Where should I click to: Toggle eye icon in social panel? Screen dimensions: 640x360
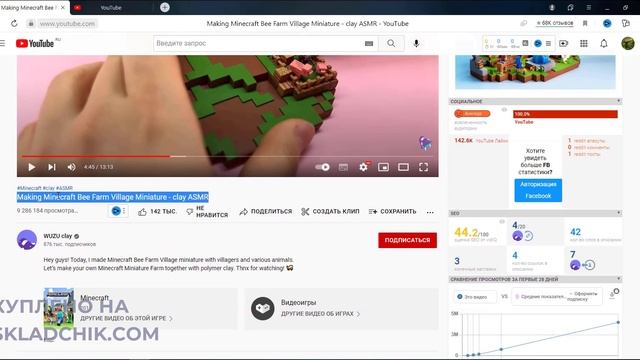pos(504,110)
